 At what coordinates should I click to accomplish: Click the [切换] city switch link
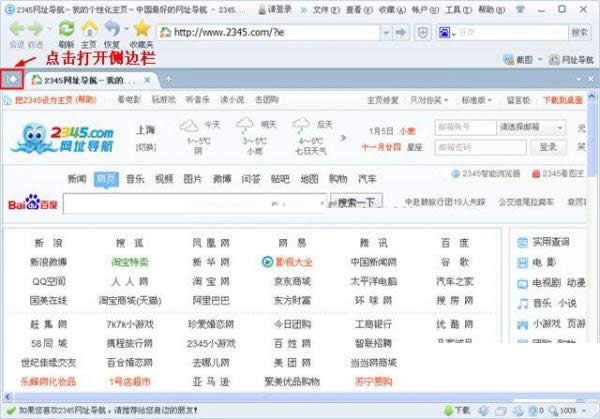point(146,147)
